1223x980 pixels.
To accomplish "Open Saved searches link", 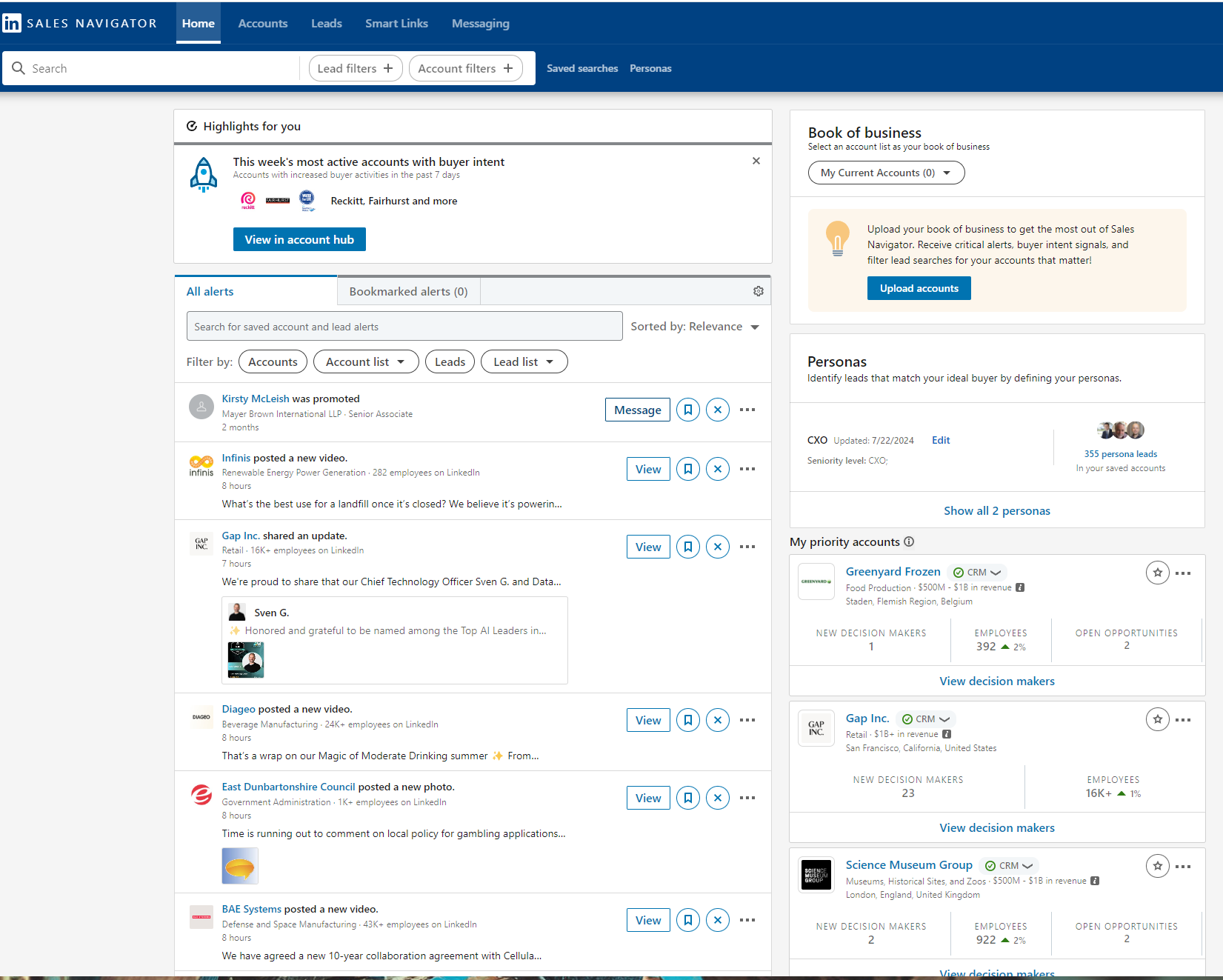I will (x=582, y=68).
